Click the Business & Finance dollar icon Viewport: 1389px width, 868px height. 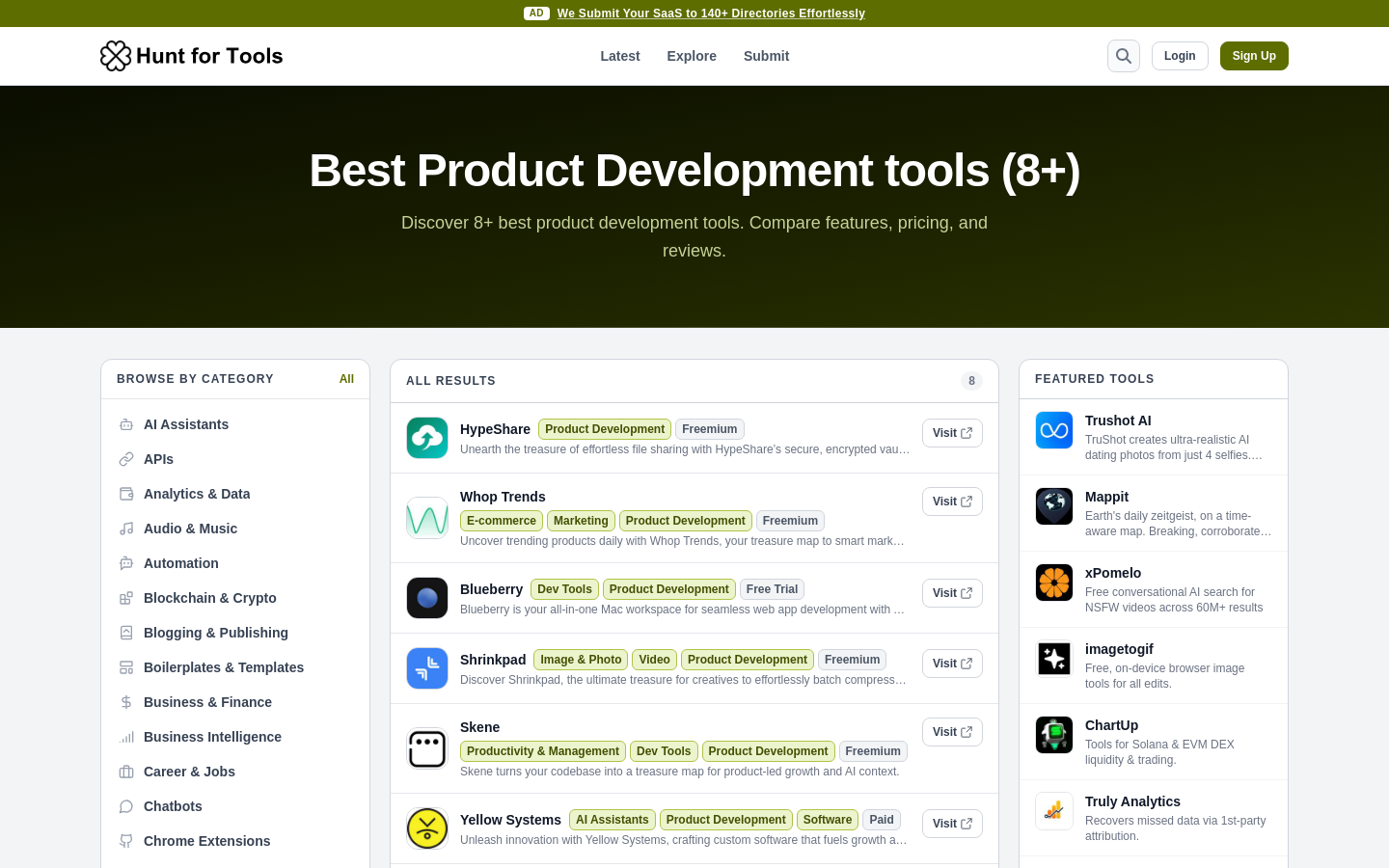pyautogui.click(x=126, y=702)
